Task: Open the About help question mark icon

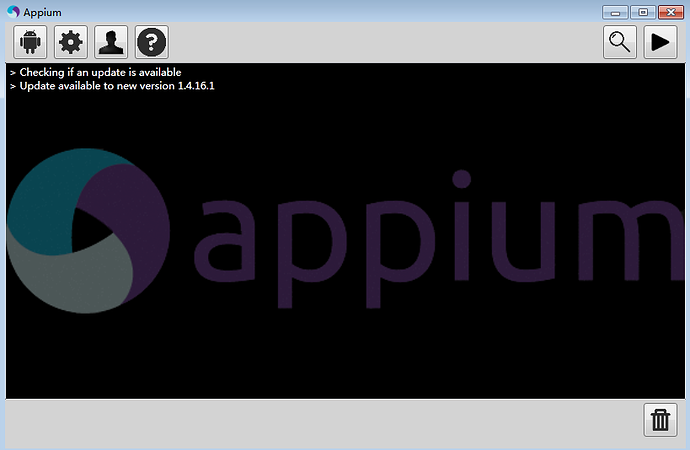Action: [151, 42]
